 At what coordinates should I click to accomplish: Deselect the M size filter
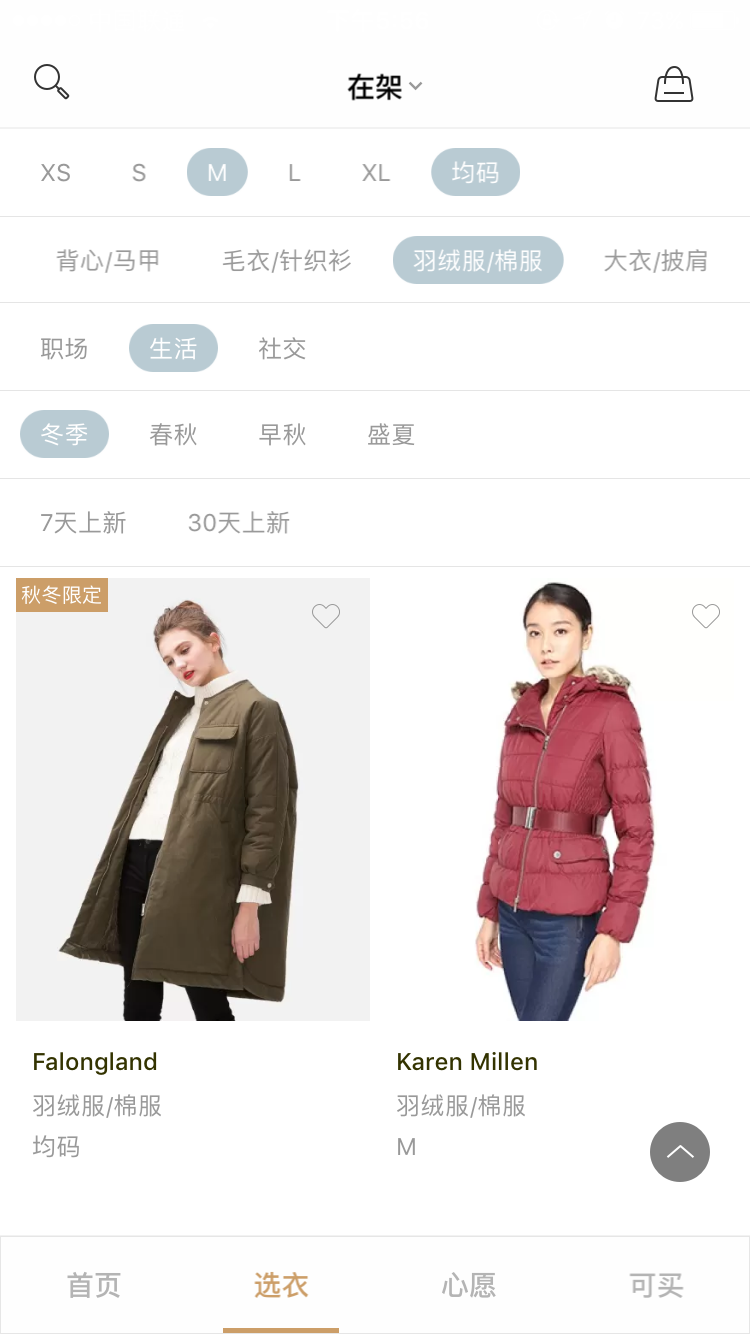(217, 172)
